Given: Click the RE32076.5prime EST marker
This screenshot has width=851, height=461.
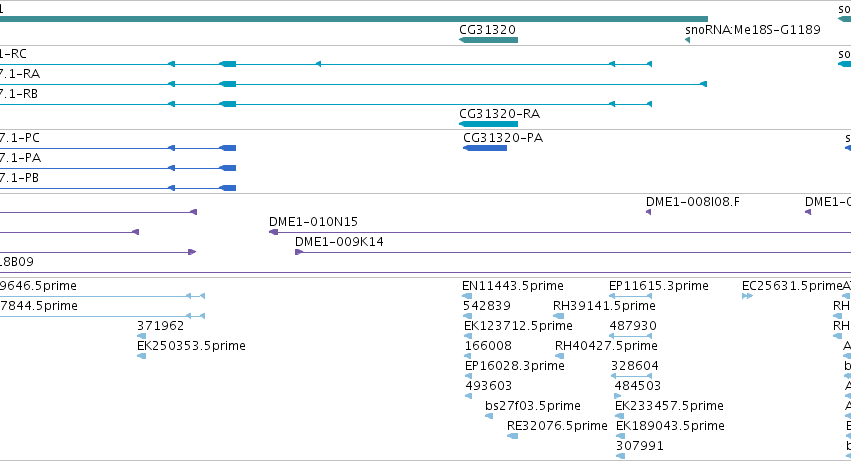Looking at the screenshot, I should click(512, 436).
